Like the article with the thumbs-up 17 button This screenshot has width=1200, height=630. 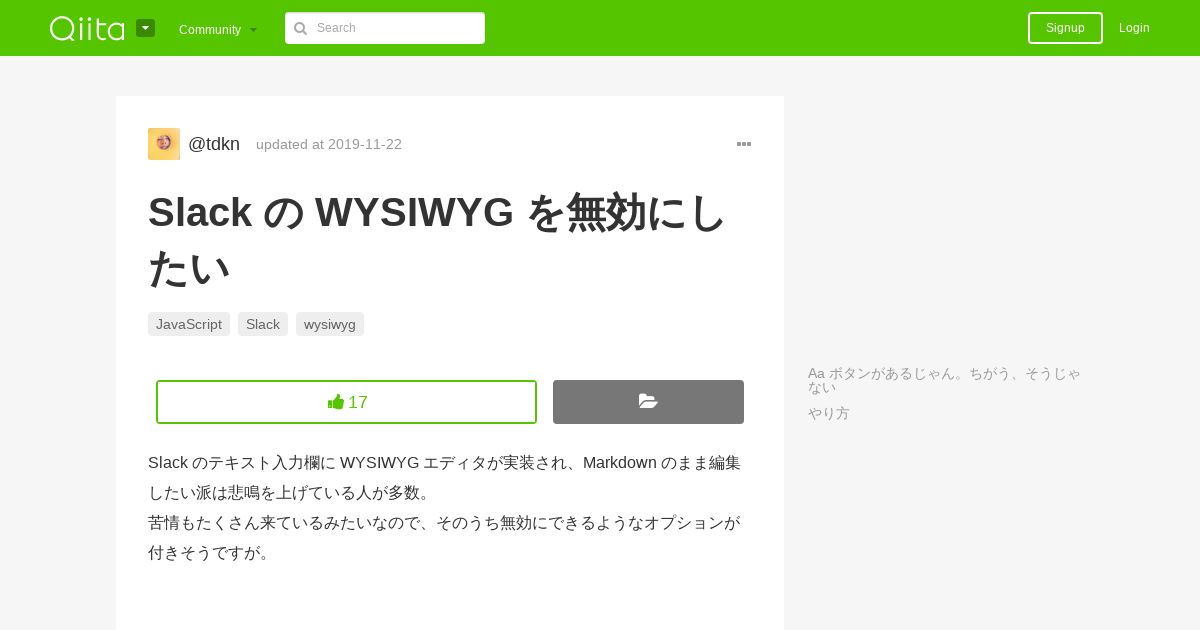click(x=346, y=402)
